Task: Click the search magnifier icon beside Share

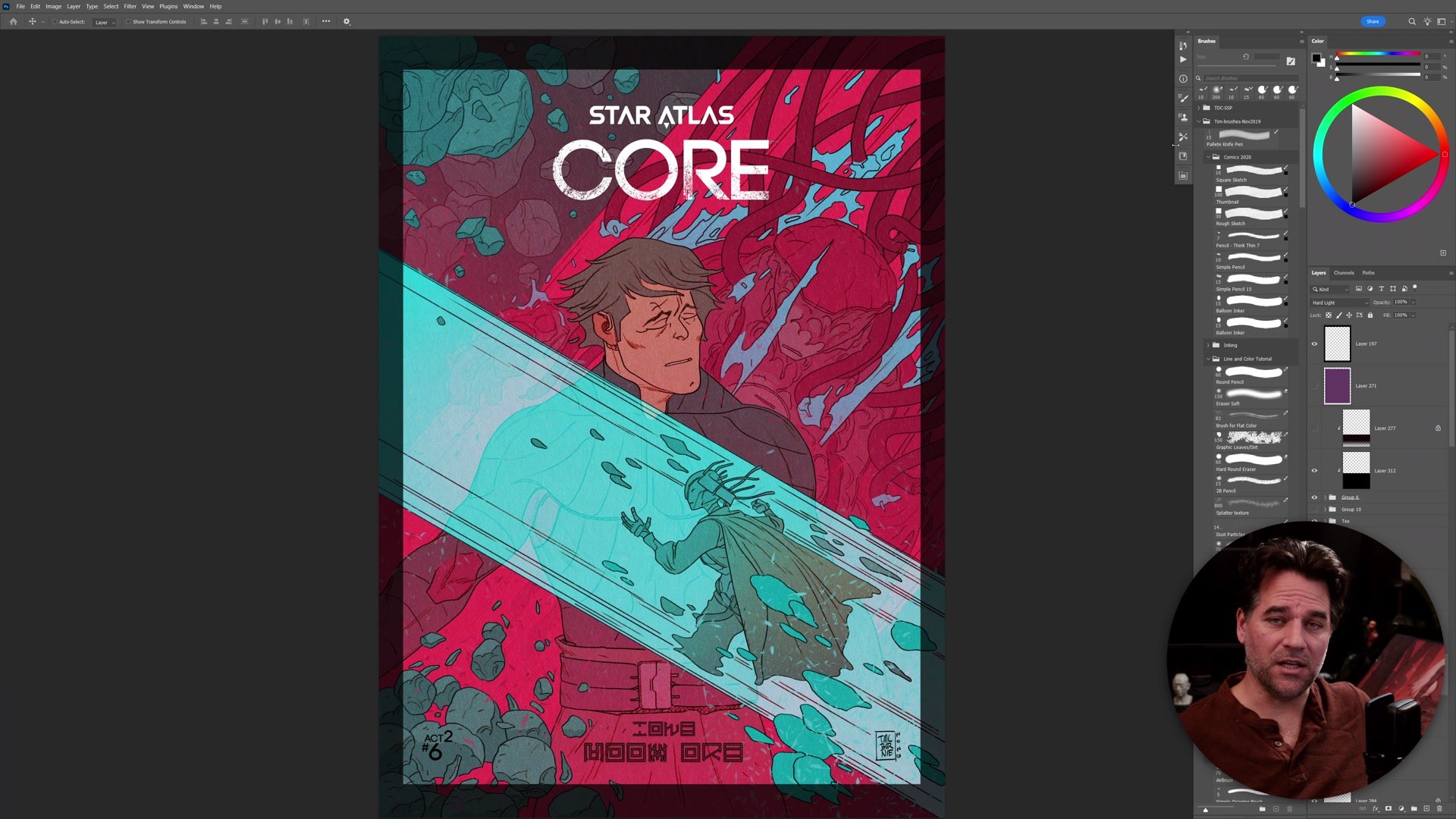Action: pyautogui.click(x=1412, y=22)
